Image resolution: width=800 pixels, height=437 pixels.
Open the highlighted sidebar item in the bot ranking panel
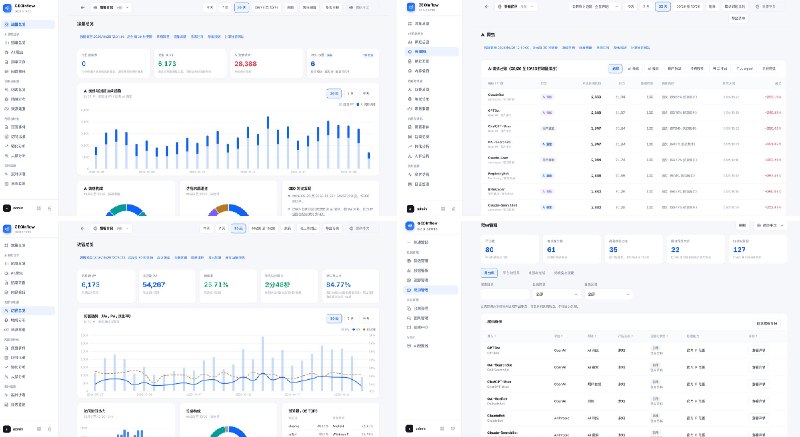432,52
